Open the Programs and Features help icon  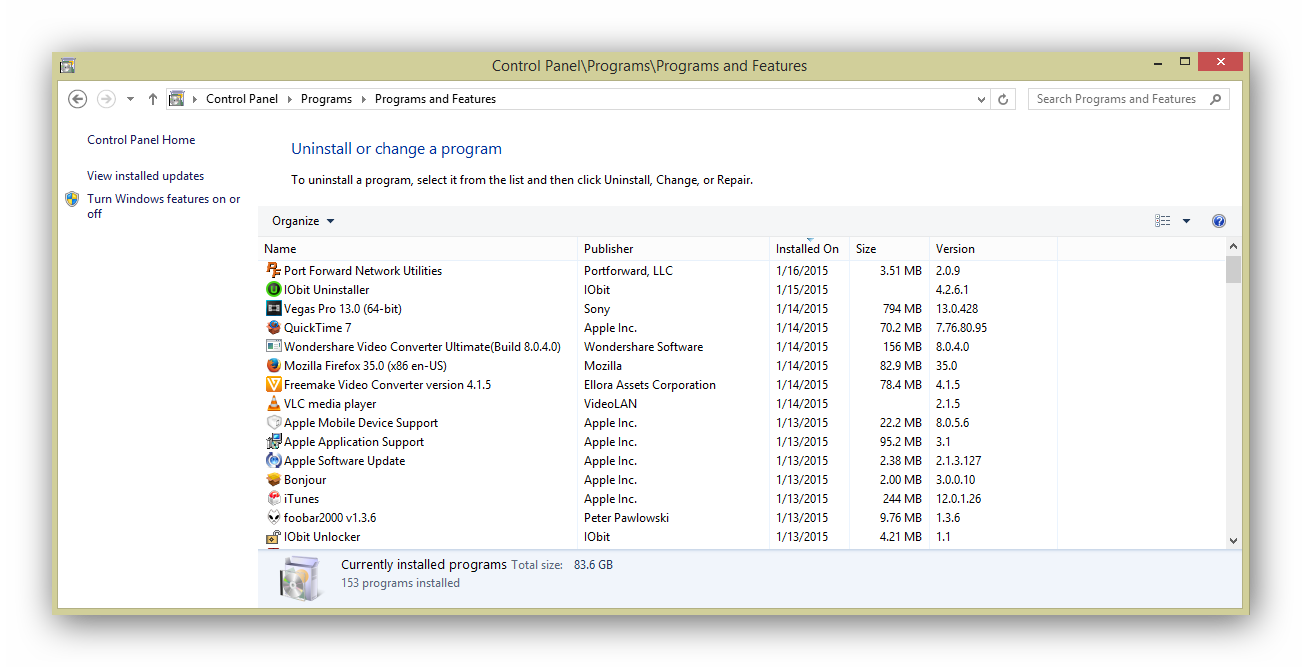point(1218,221)
